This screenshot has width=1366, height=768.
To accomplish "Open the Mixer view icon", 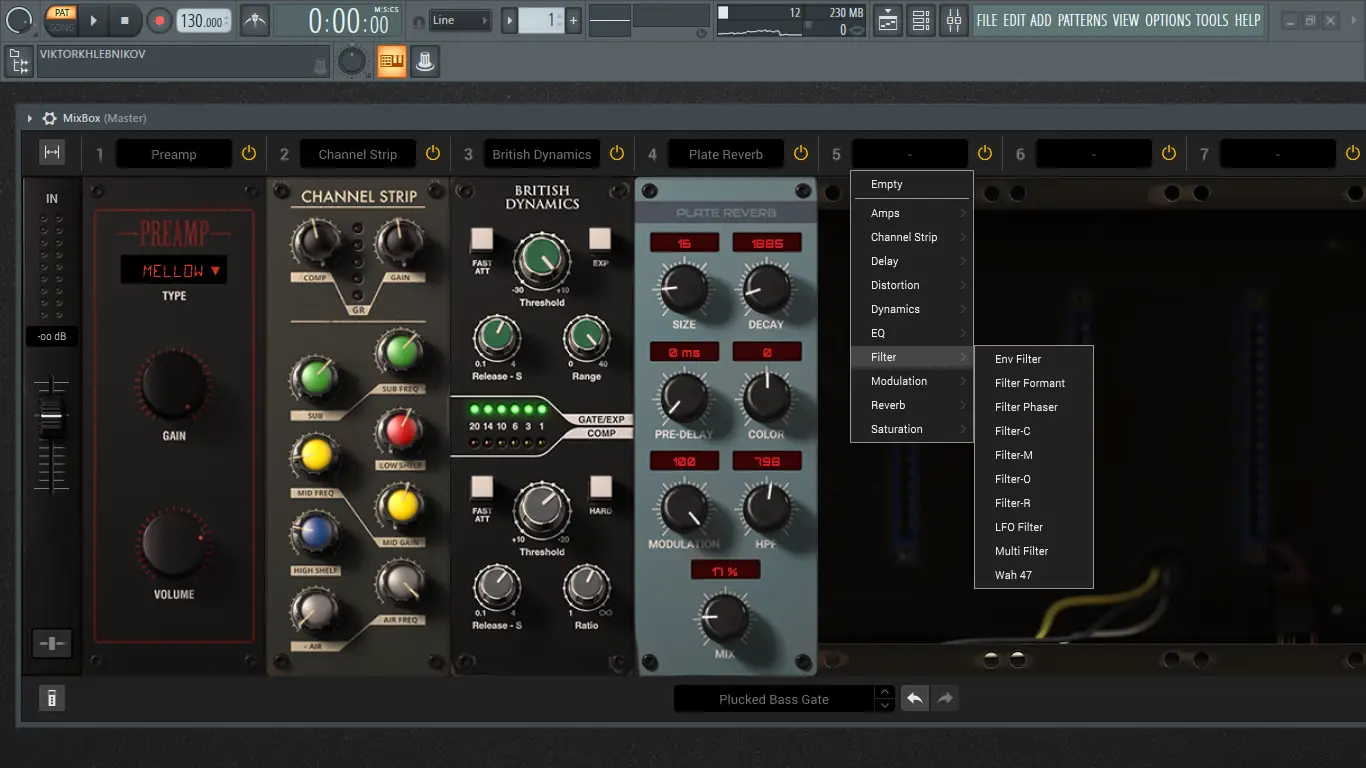I will (x=954, y=20).
